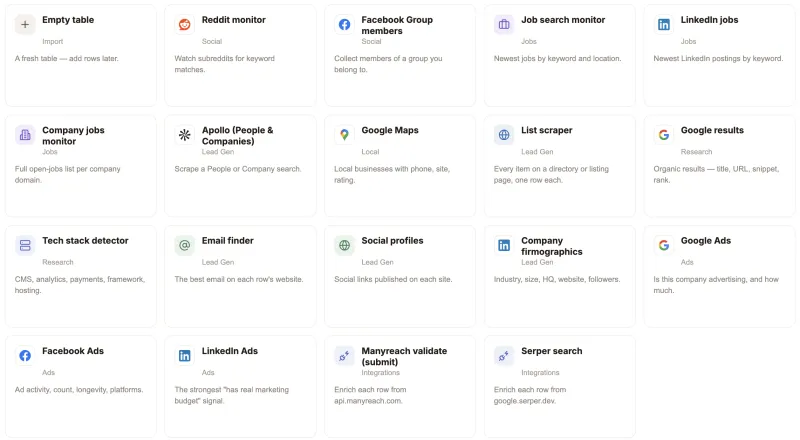Pick the Google Ads template title

pos(706,240)
